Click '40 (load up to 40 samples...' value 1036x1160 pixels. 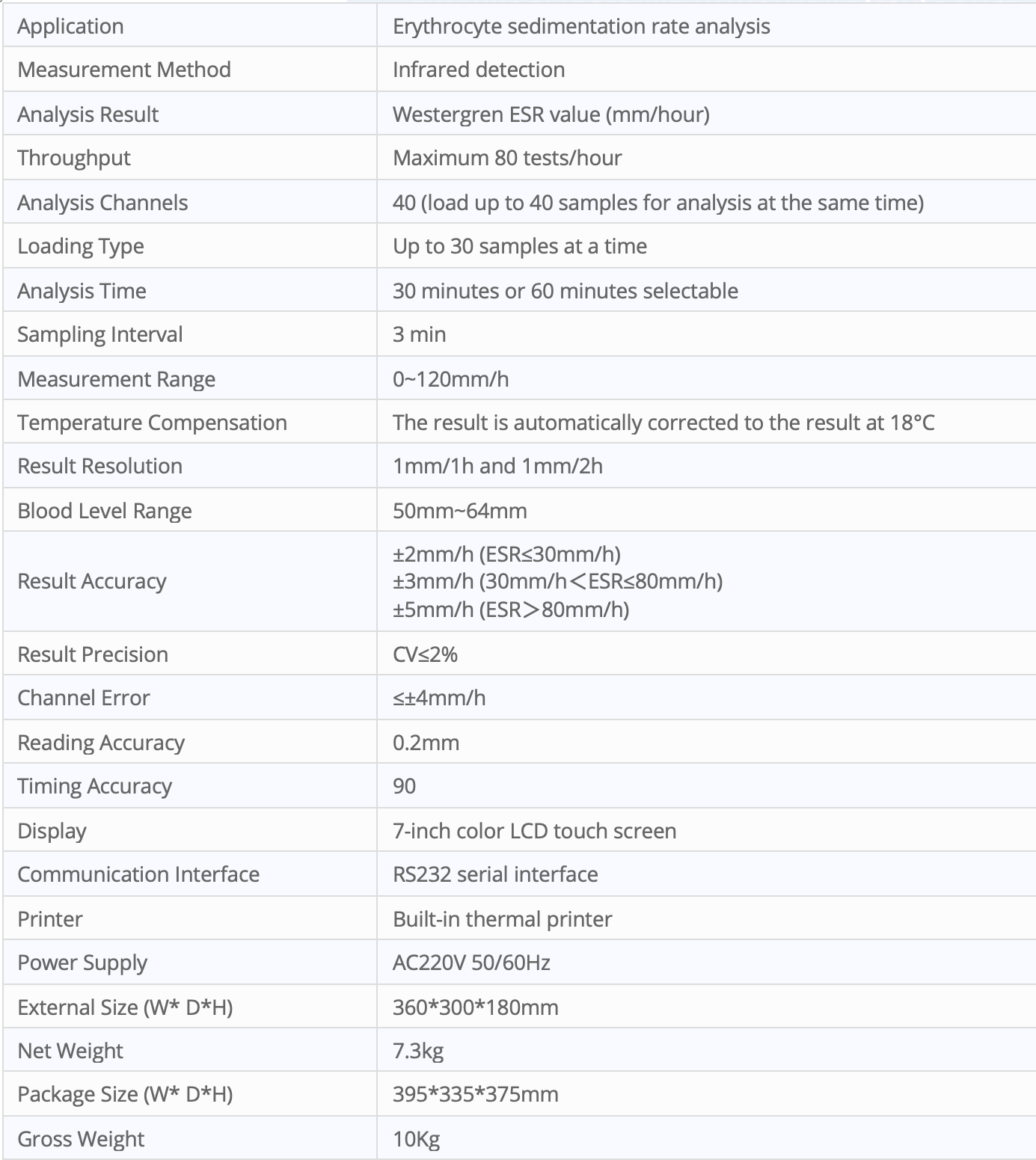click(x=658, y=203)
